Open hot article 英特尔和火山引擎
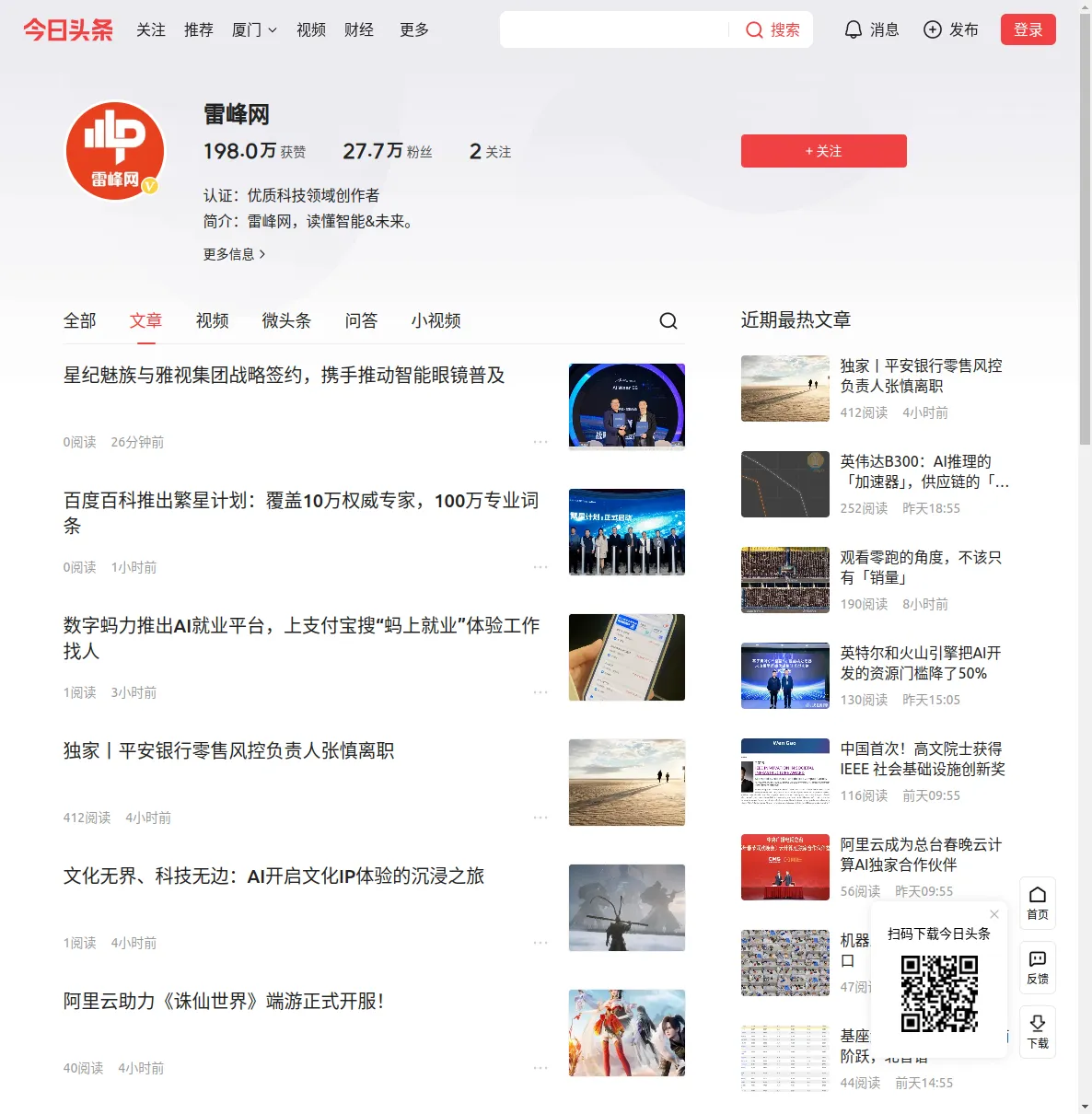The width and height of the screenshot is (1092, 1114). pos(921,663)
